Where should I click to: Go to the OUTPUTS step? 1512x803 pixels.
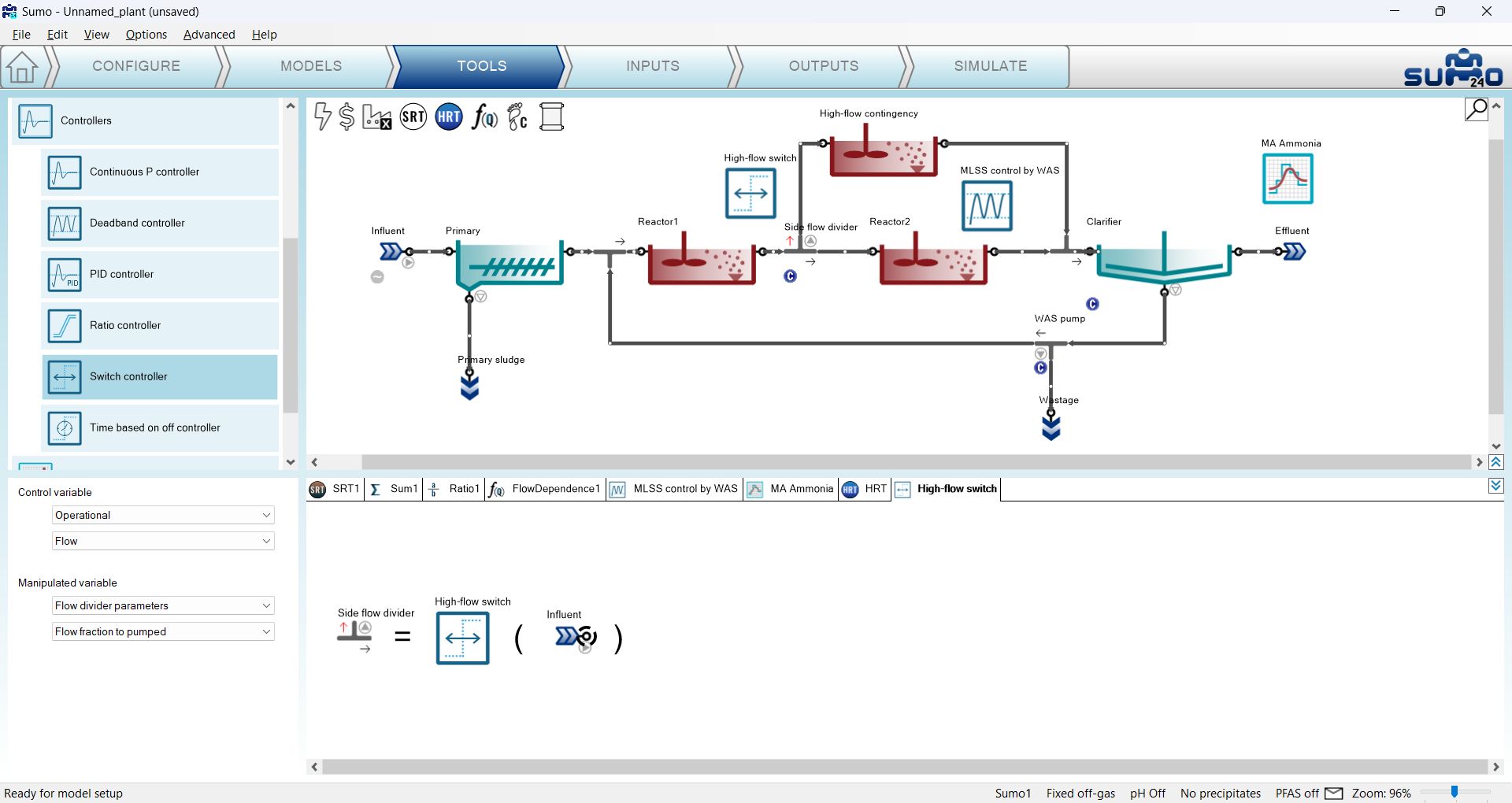[x=824, y=66]
